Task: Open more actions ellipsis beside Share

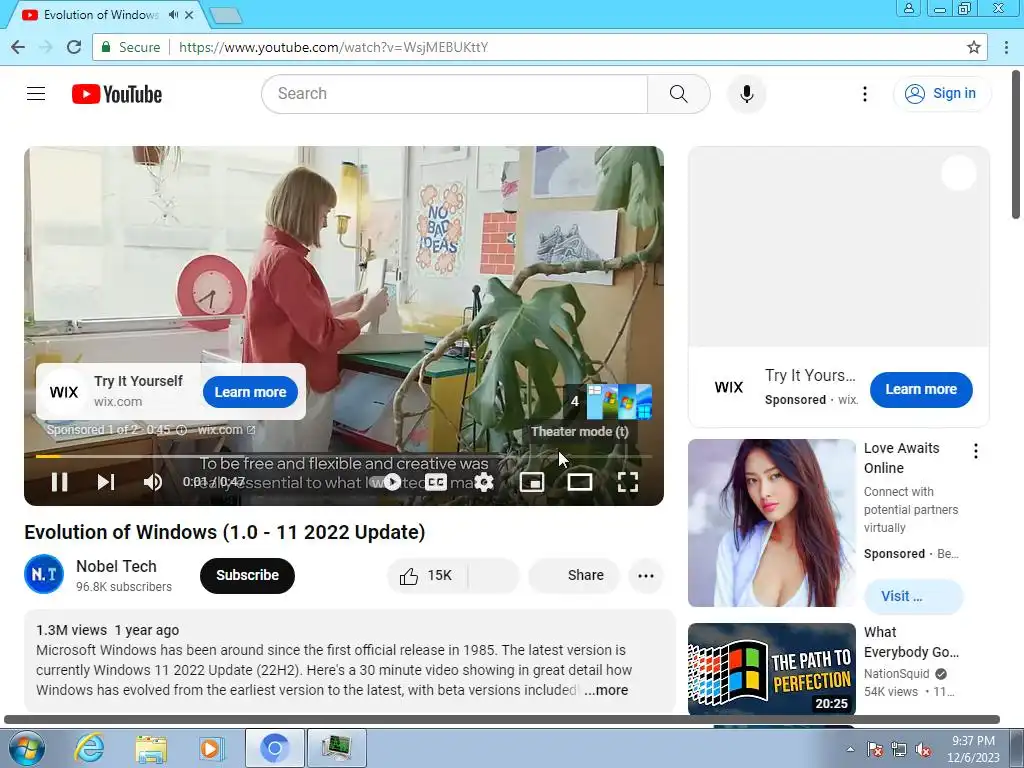Action: pos(646,575)
